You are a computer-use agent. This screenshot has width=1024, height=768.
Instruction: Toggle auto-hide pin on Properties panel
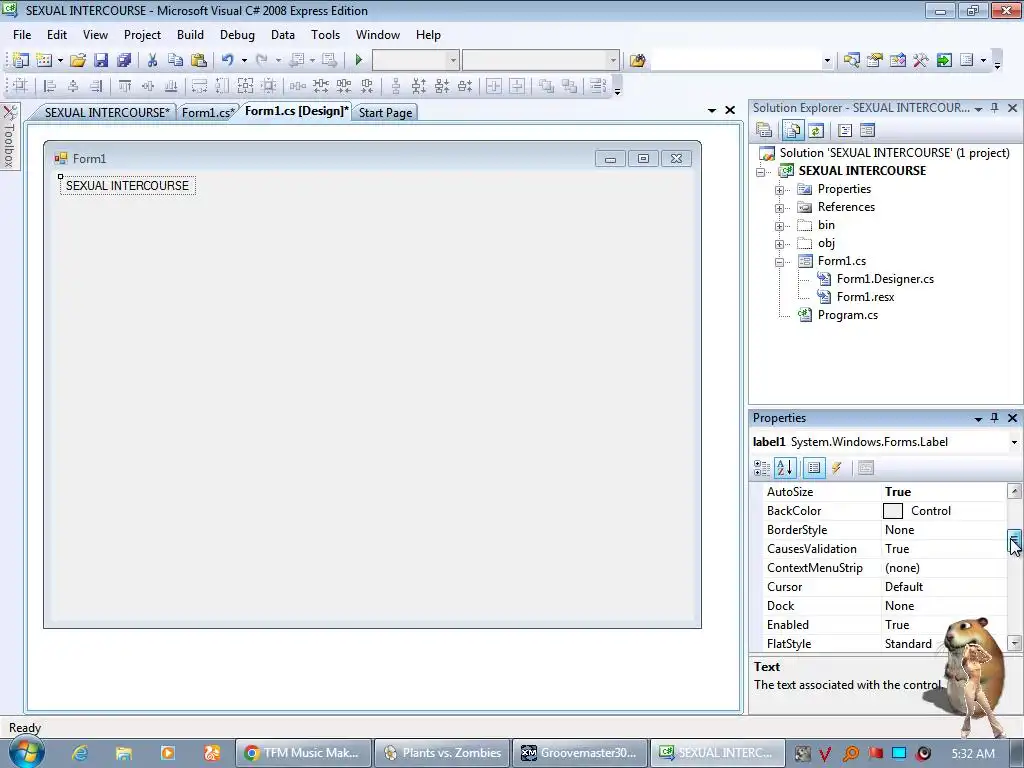coord(995,417)
